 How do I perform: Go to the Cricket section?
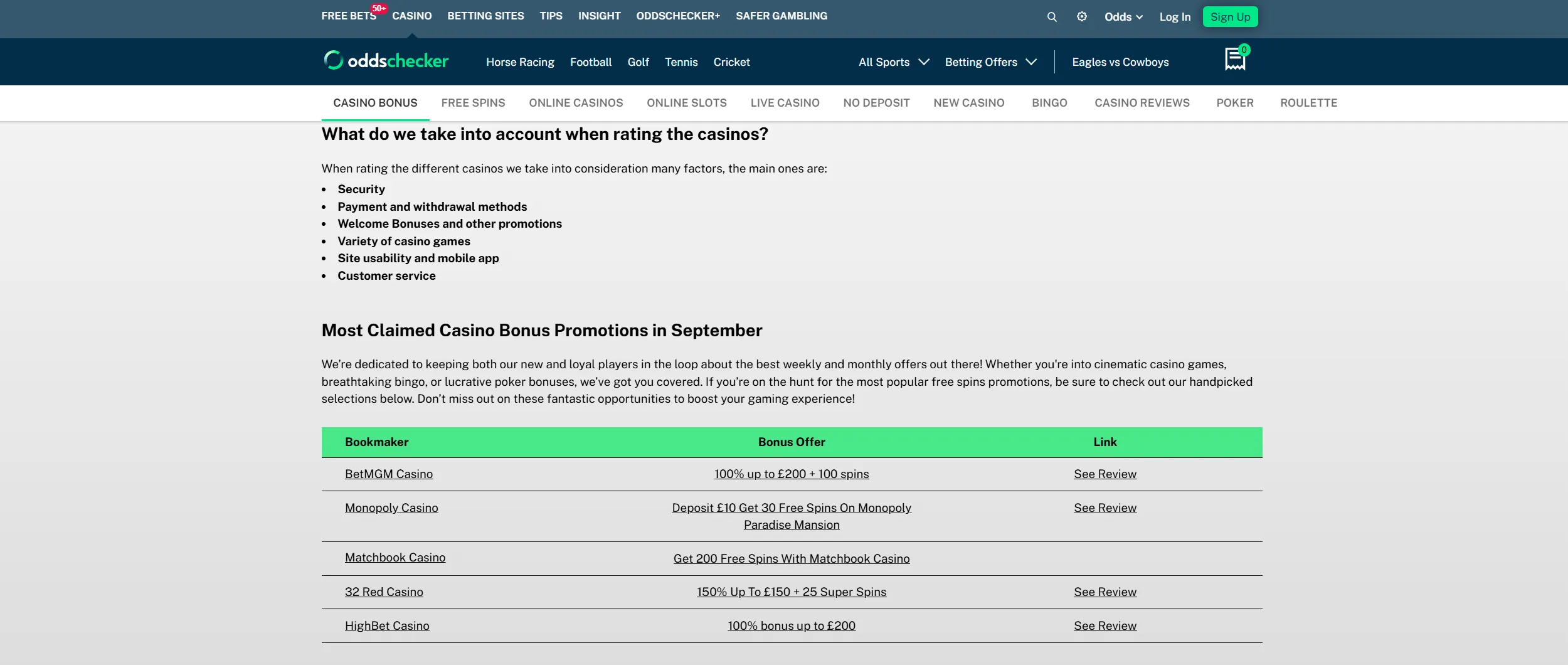tap(731, 62)
